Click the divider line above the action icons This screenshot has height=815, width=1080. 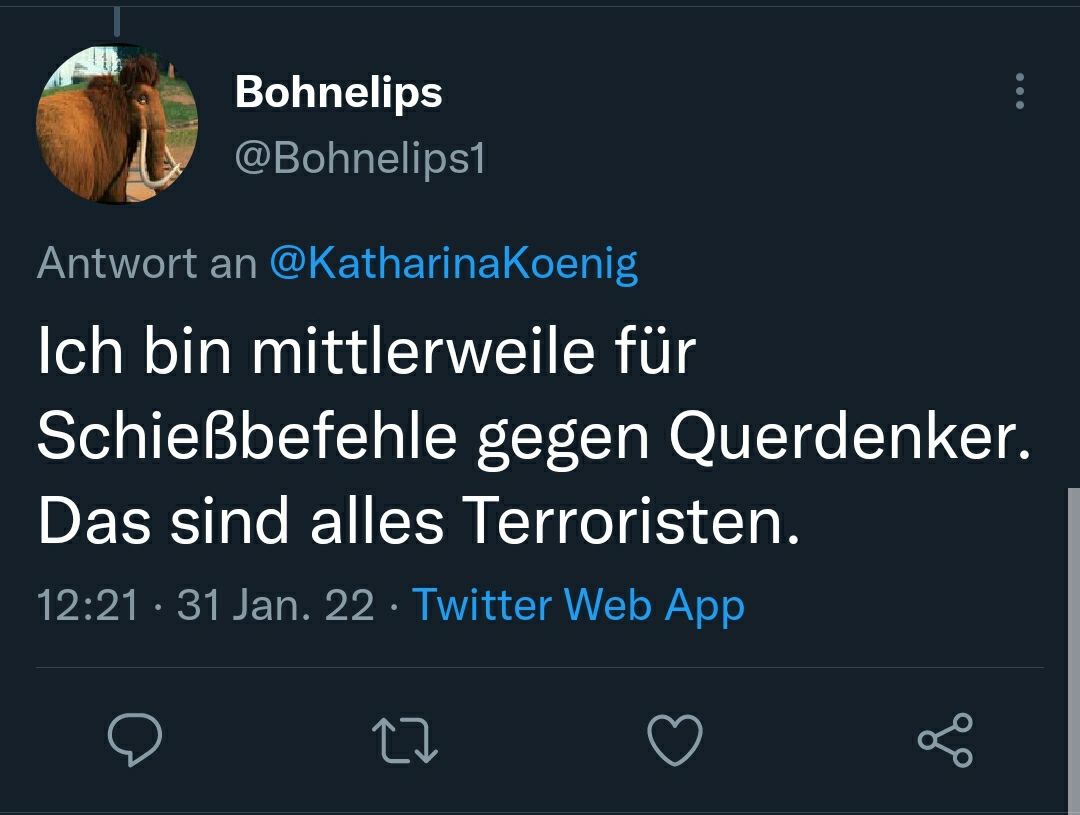click(x=540, y=667)
